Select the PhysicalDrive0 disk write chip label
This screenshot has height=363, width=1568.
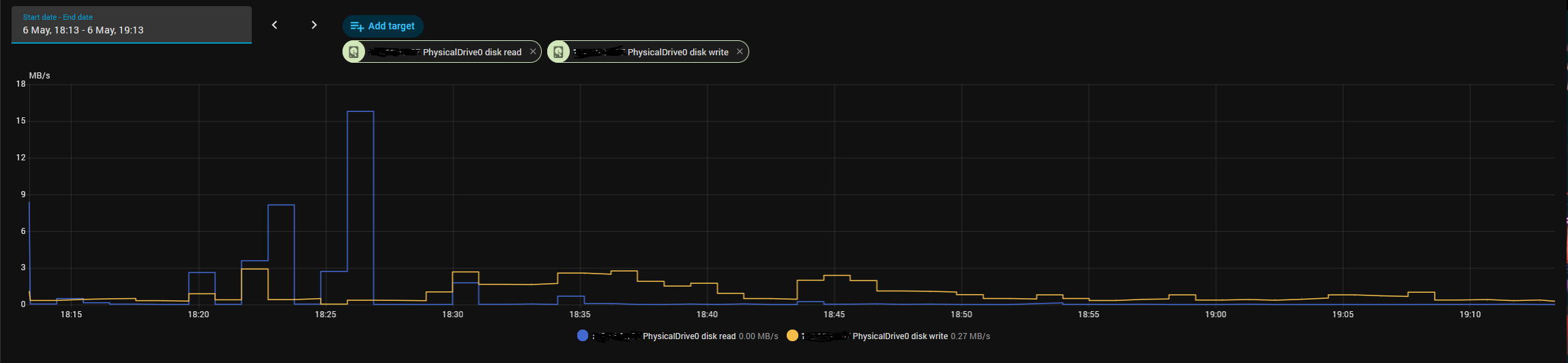click(x=678, y=53)
